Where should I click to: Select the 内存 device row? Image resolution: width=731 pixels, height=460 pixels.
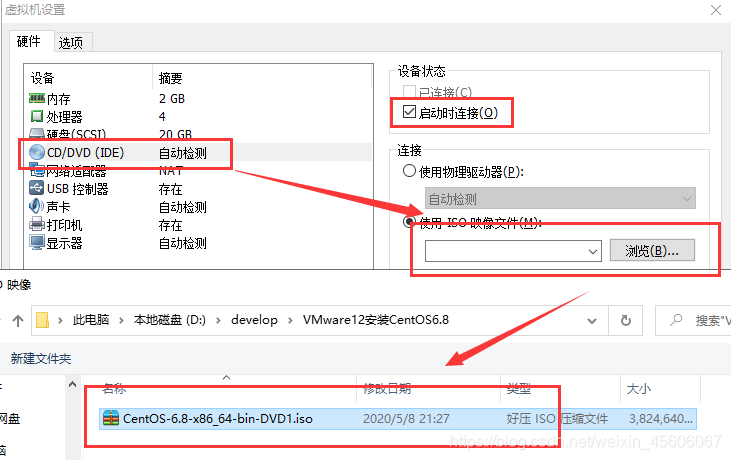(198, 98)
